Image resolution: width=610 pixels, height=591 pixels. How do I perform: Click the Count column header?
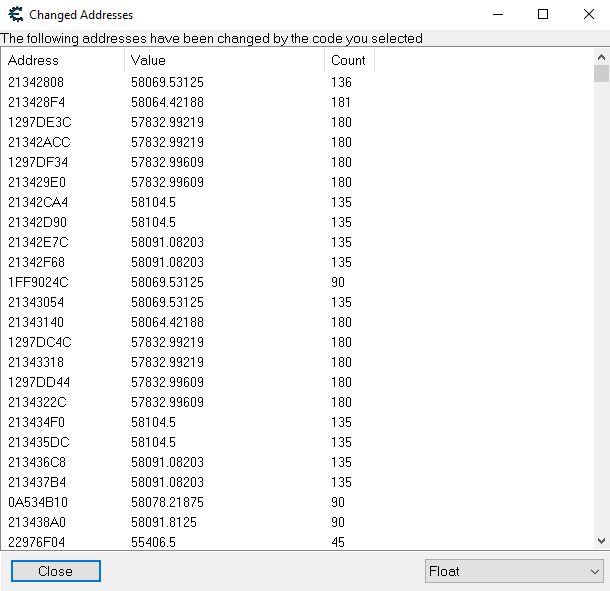tap(348, 60)
